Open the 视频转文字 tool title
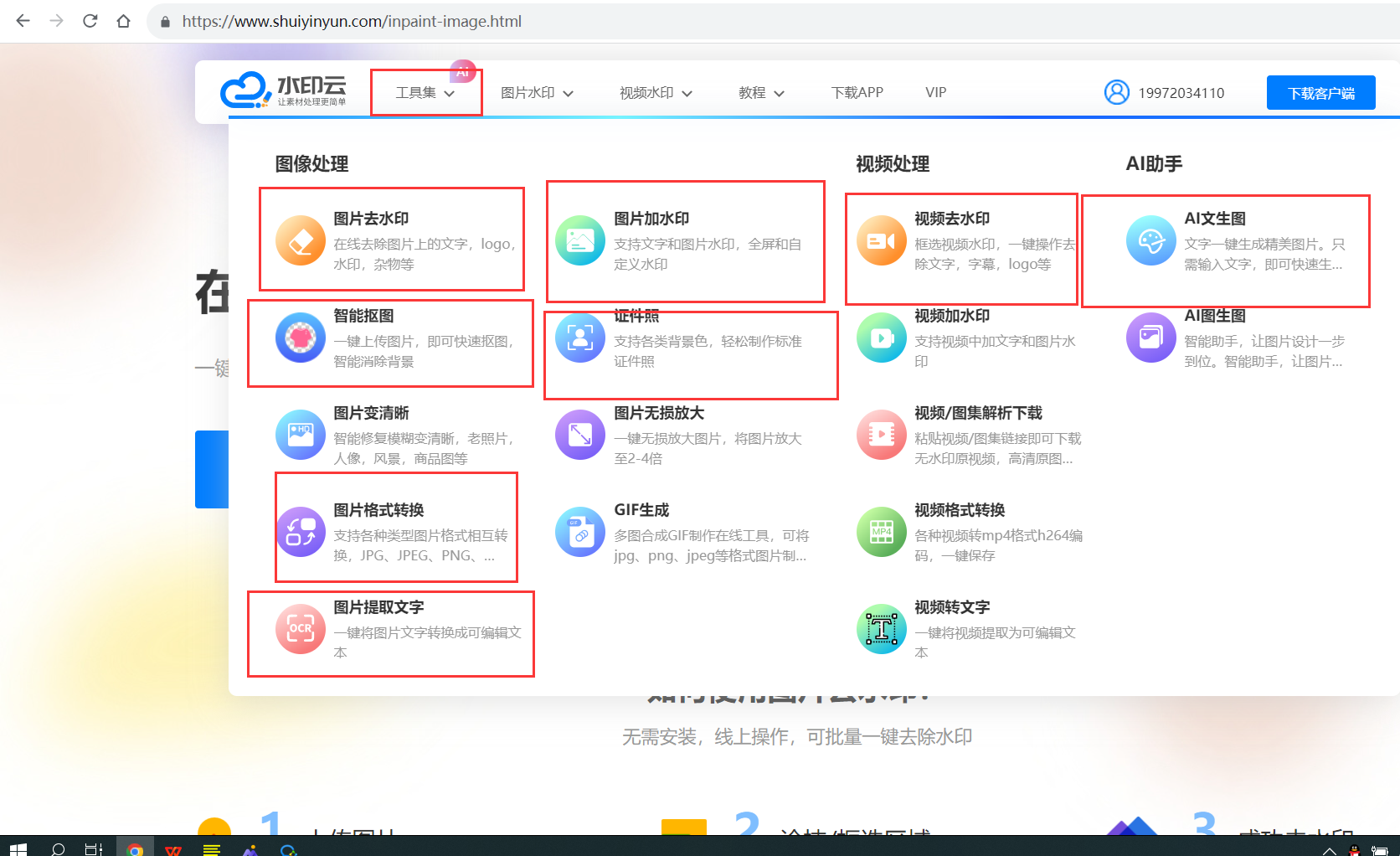 (952, 607)
